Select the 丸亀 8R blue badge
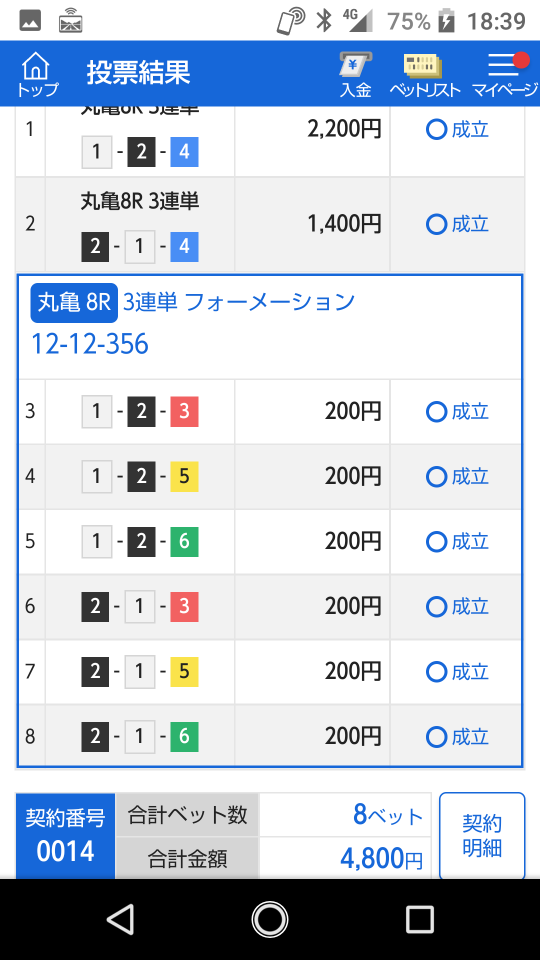 click(74, 303)
